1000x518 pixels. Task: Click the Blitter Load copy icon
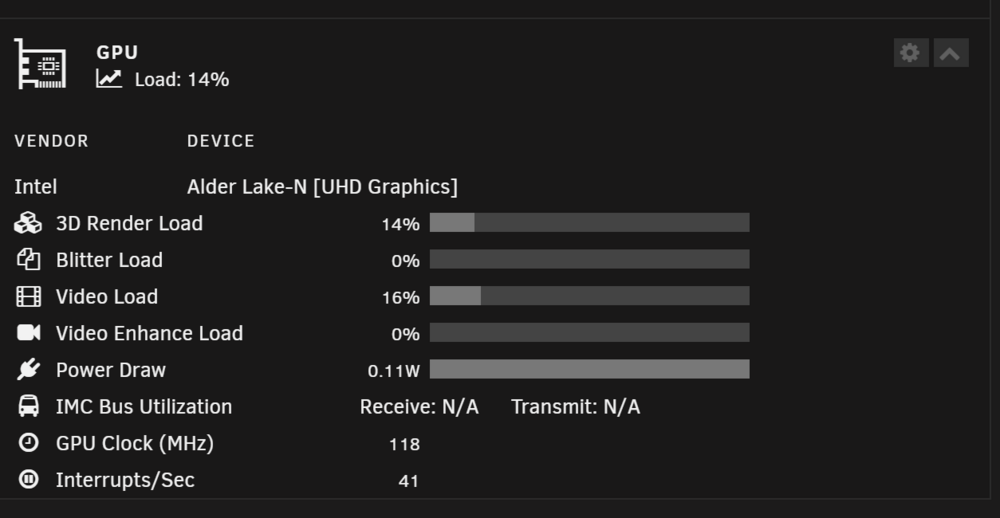coord(28,260)
